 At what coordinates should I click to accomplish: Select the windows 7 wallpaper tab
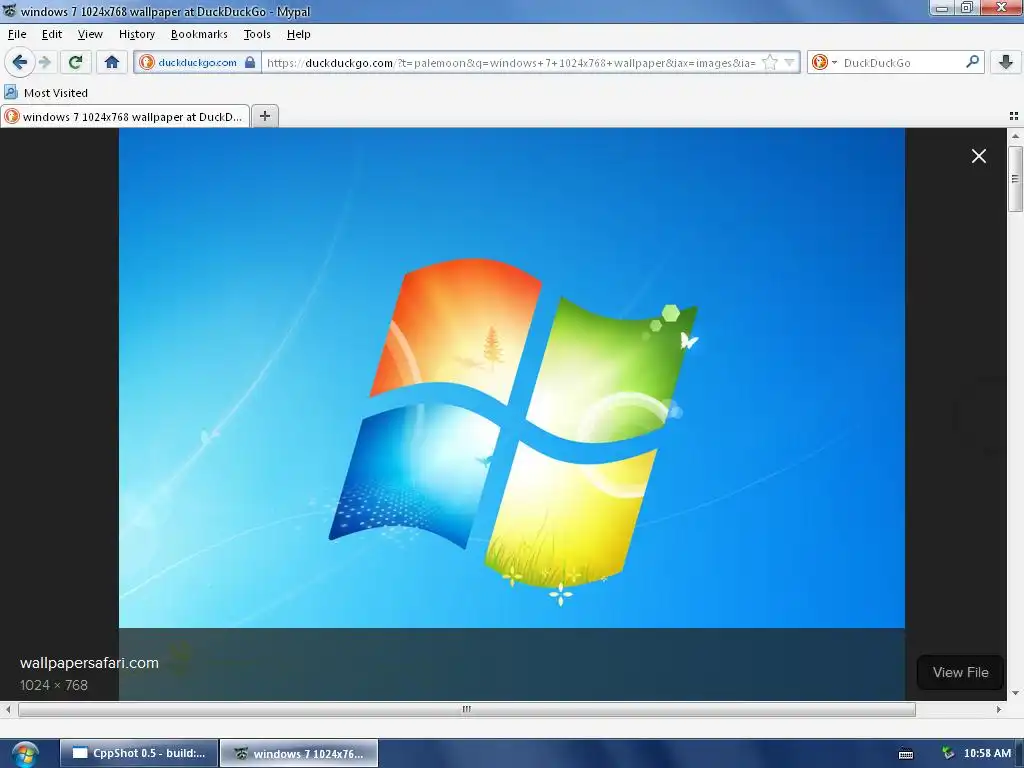click(x=125, y=116)
